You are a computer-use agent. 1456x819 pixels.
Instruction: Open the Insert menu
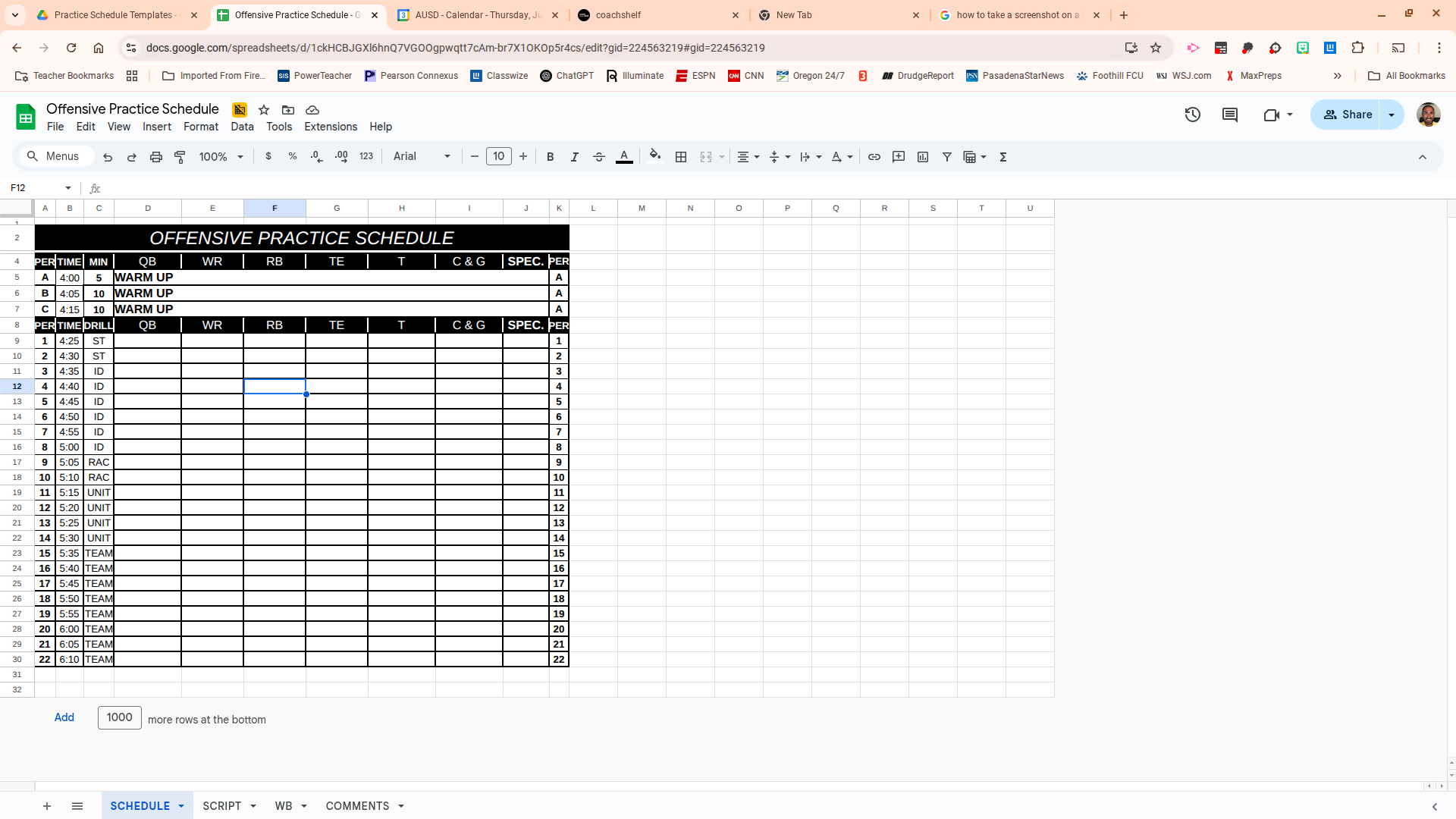[x=157, y=127]
